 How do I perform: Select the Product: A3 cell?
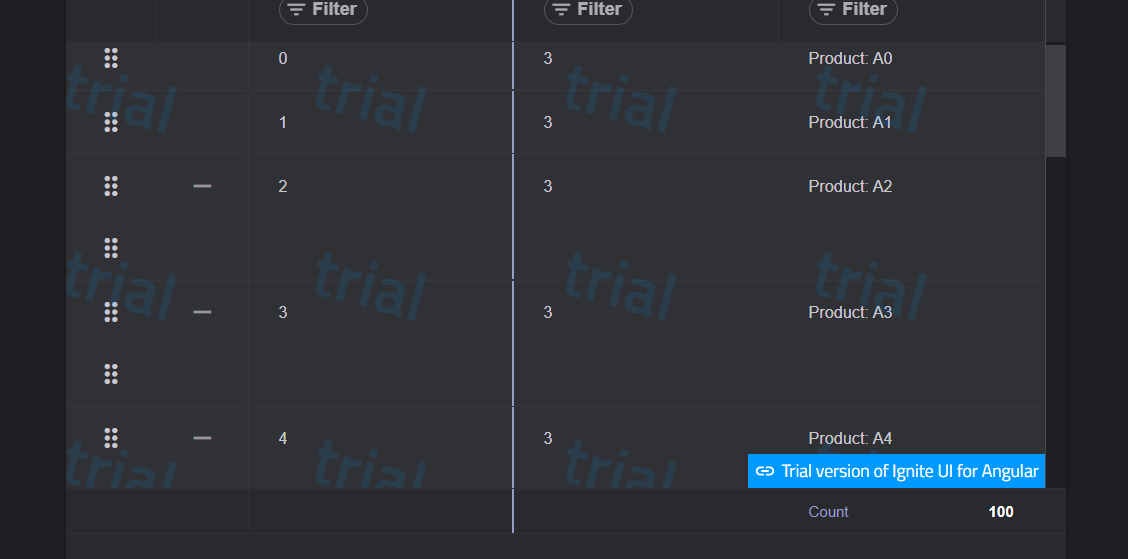pos(911,343)
